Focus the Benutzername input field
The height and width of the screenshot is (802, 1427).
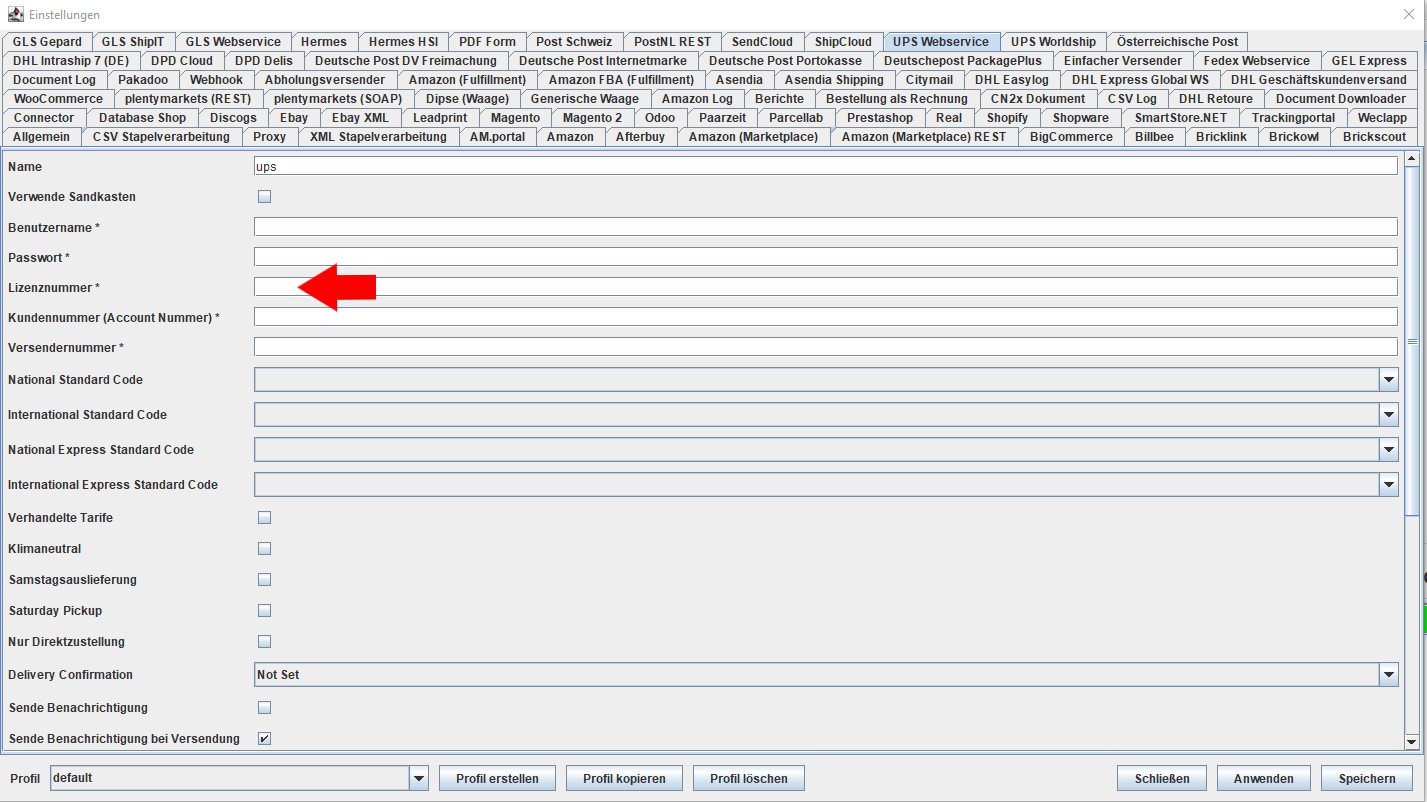coord(826,227)
